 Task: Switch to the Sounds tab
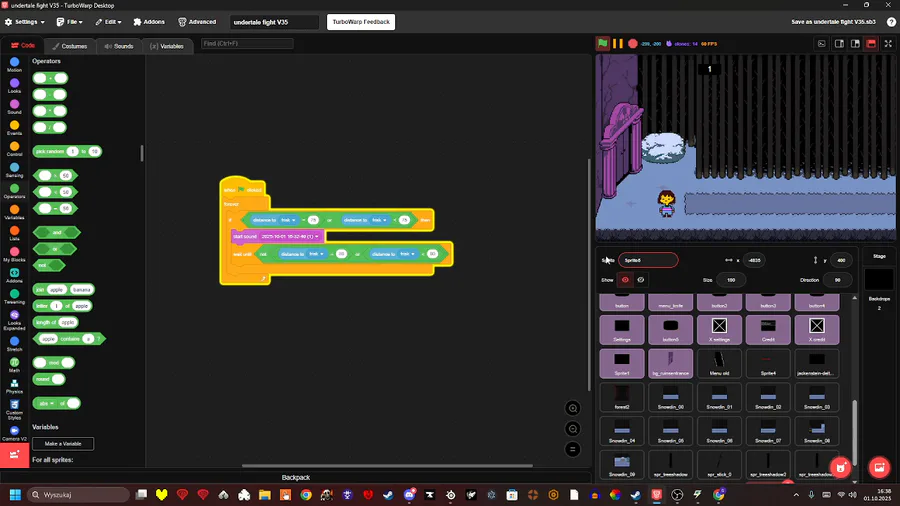click(119, 46)
